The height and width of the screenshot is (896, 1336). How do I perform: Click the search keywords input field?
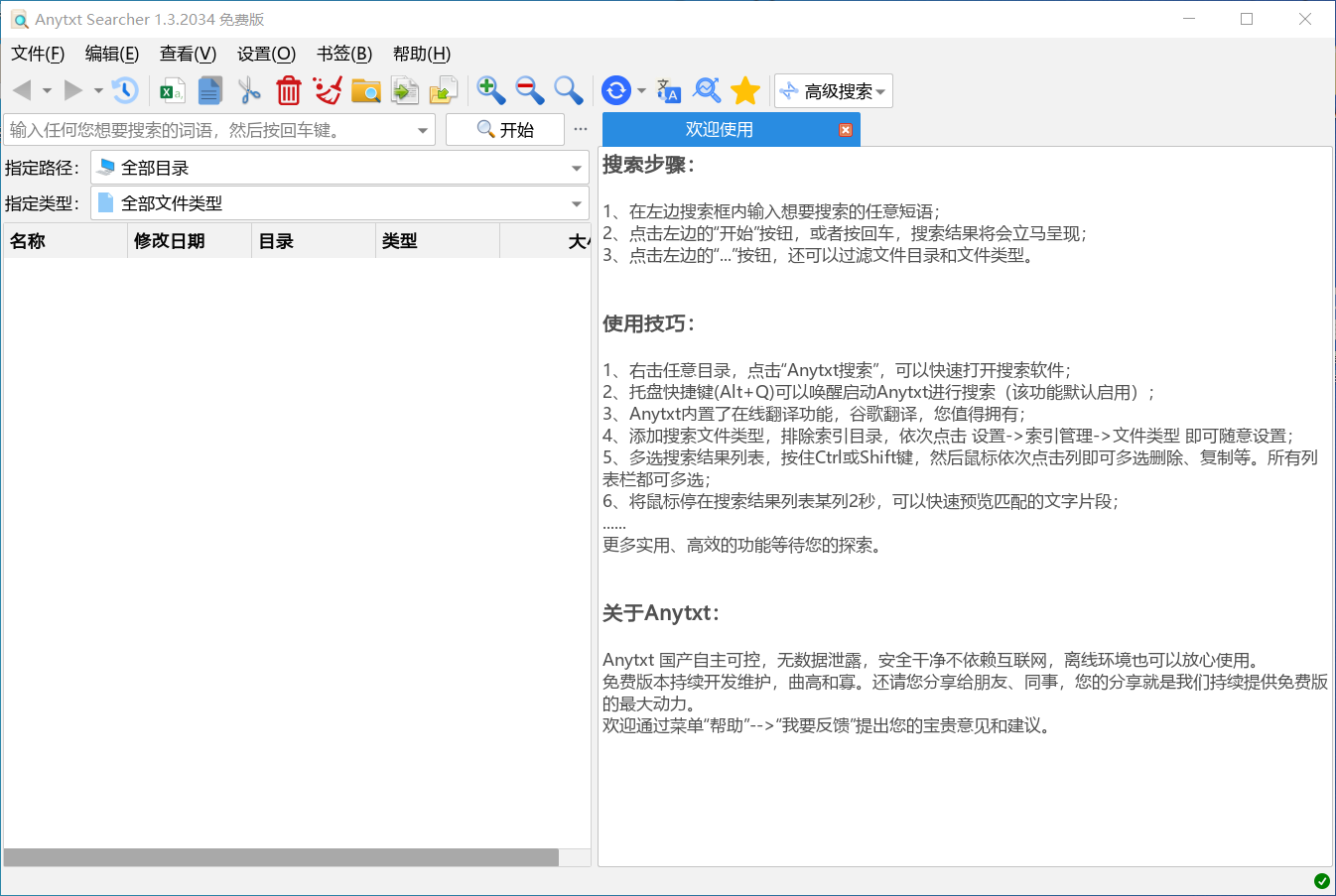[x=208, y=130]
